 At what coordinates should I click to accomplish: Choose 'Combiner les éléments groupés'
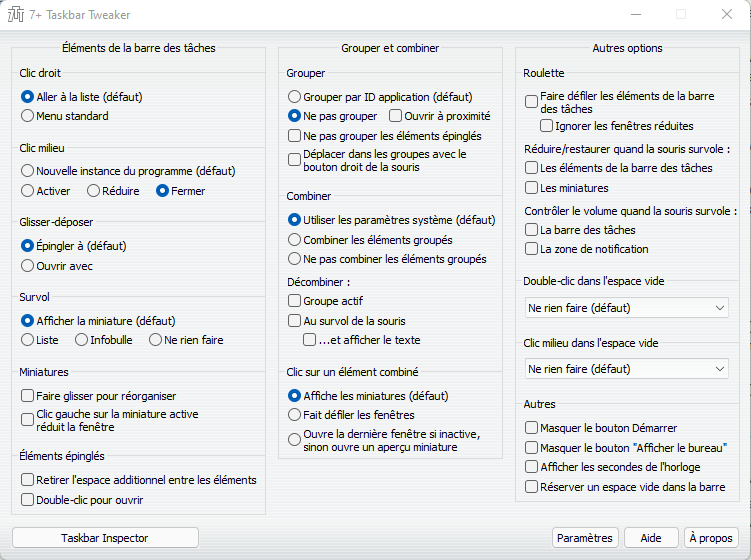pyautogui.click(x=295, y=240)
